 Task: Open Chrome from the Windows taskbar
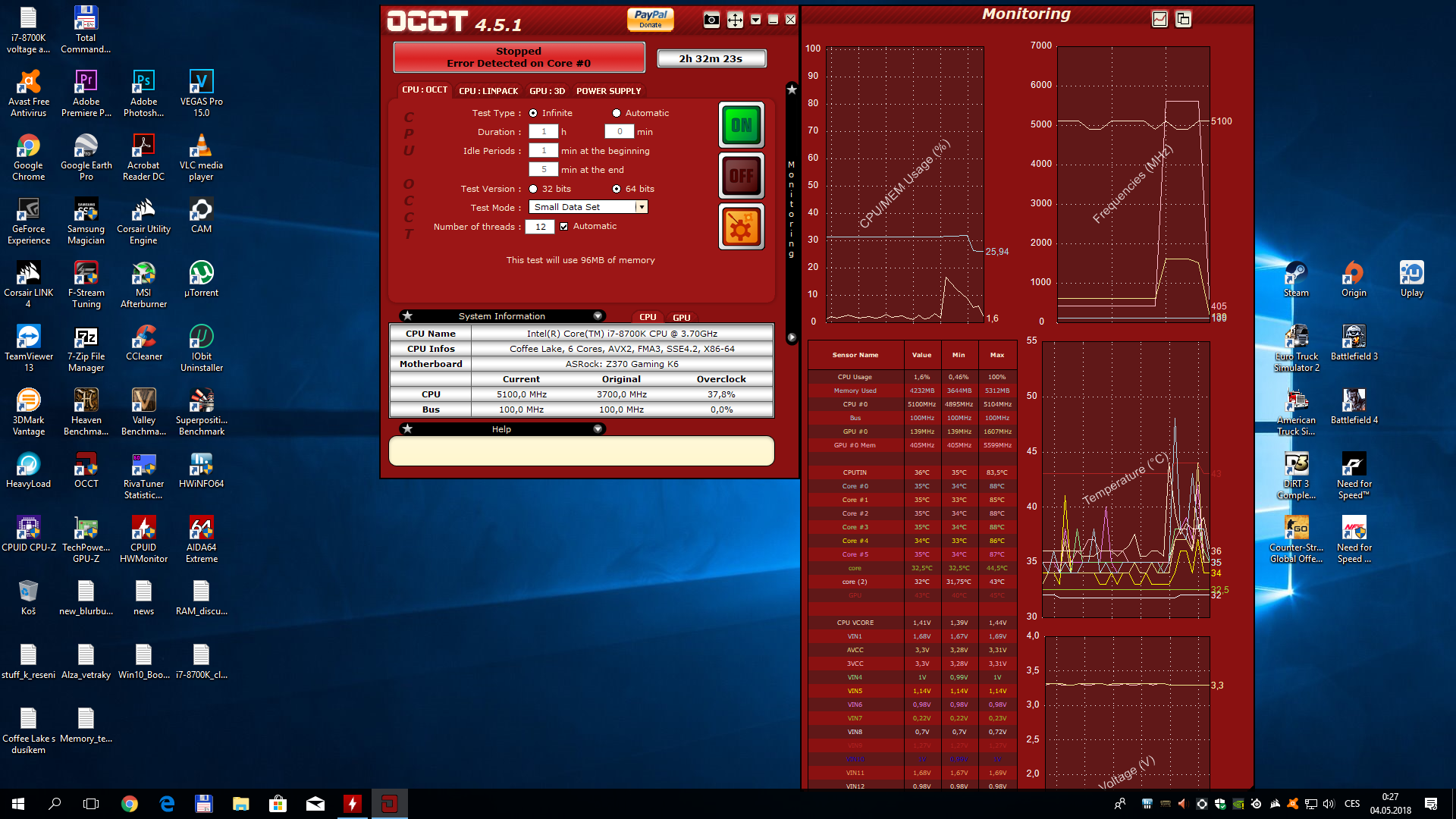[130, 804]
